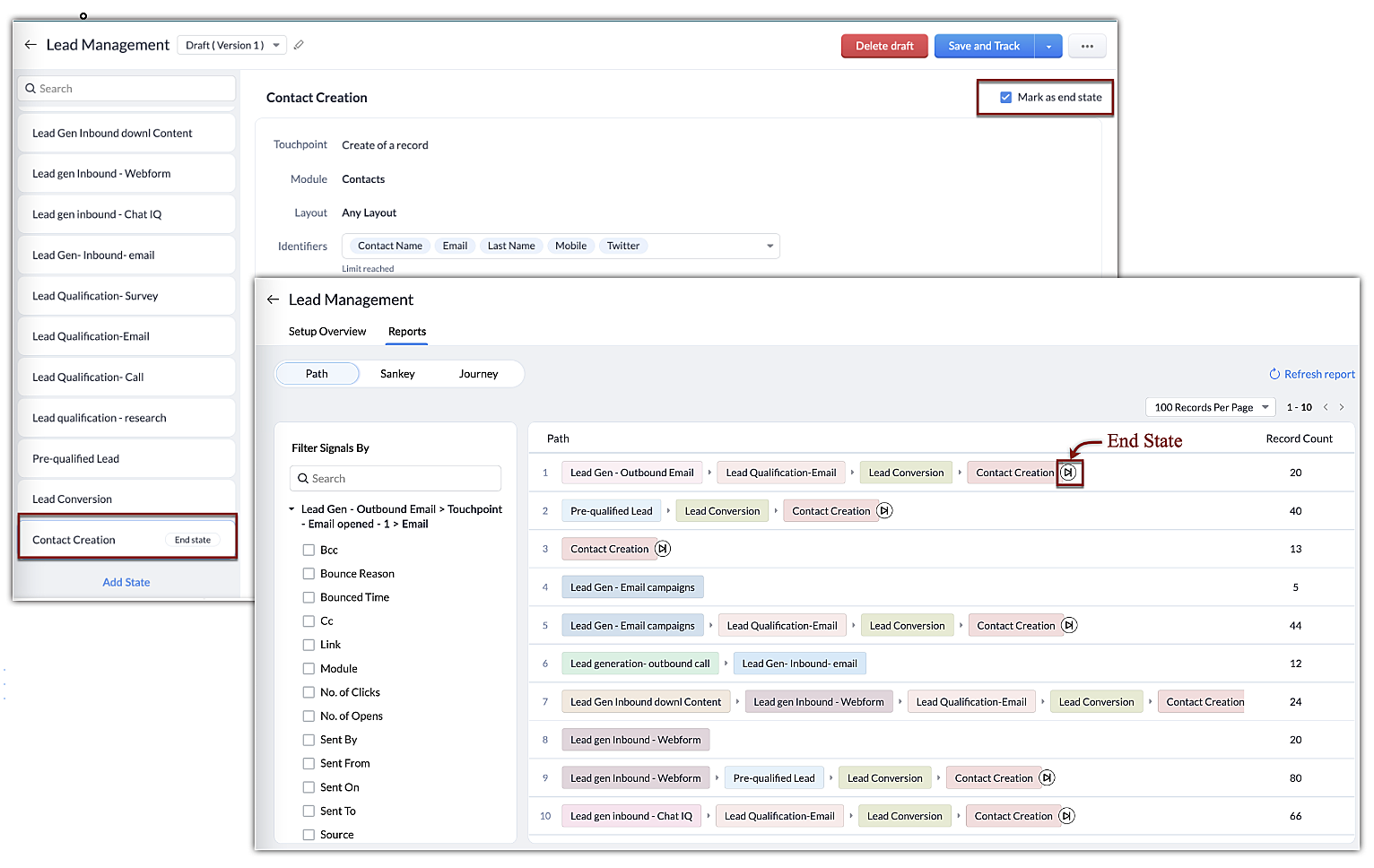The image size is (1374, 868).
Task: Click end state icon in path row 9
Action: 1047,778
